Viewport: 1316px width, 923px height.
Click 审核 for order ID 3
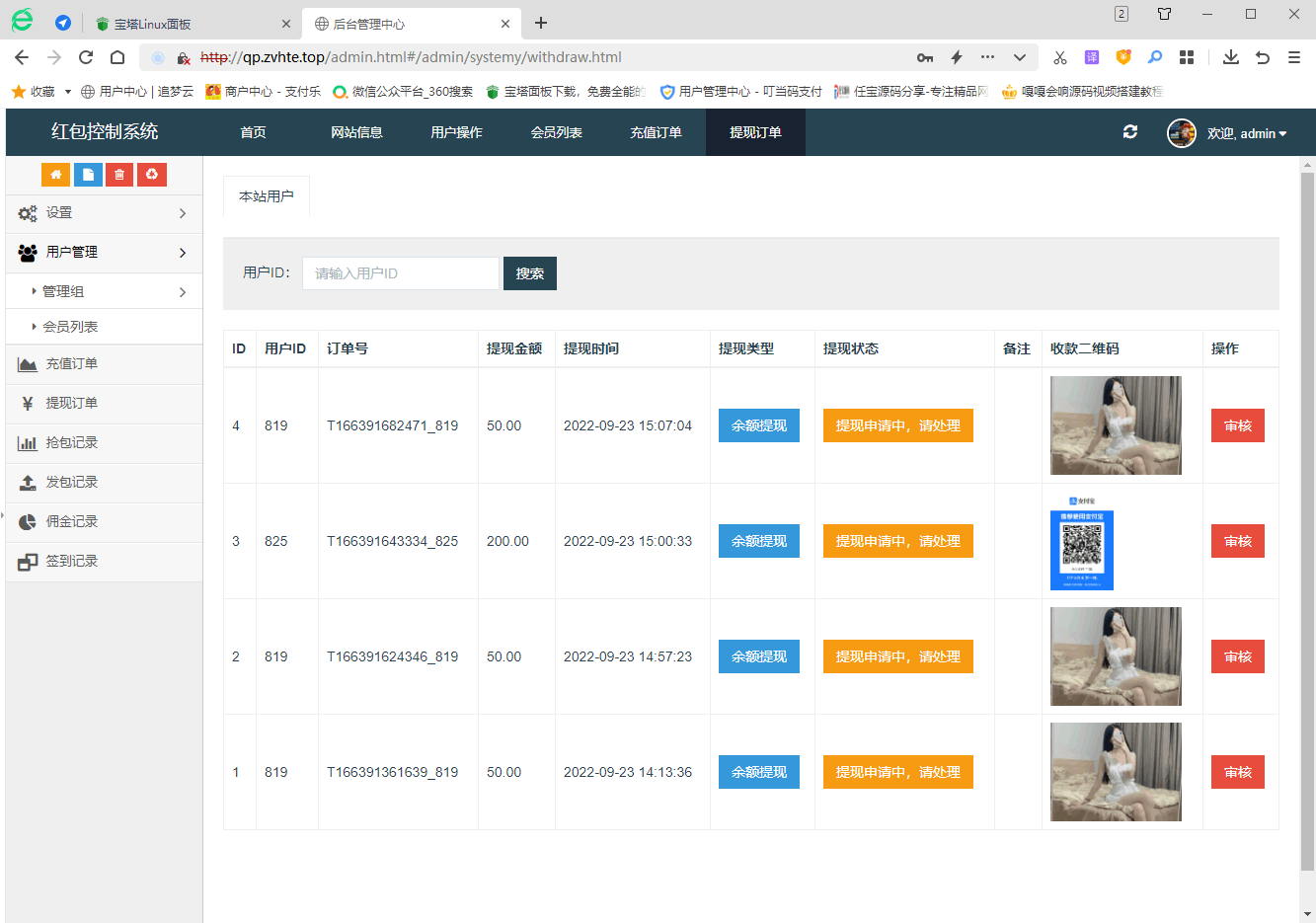click(1237, 541)
